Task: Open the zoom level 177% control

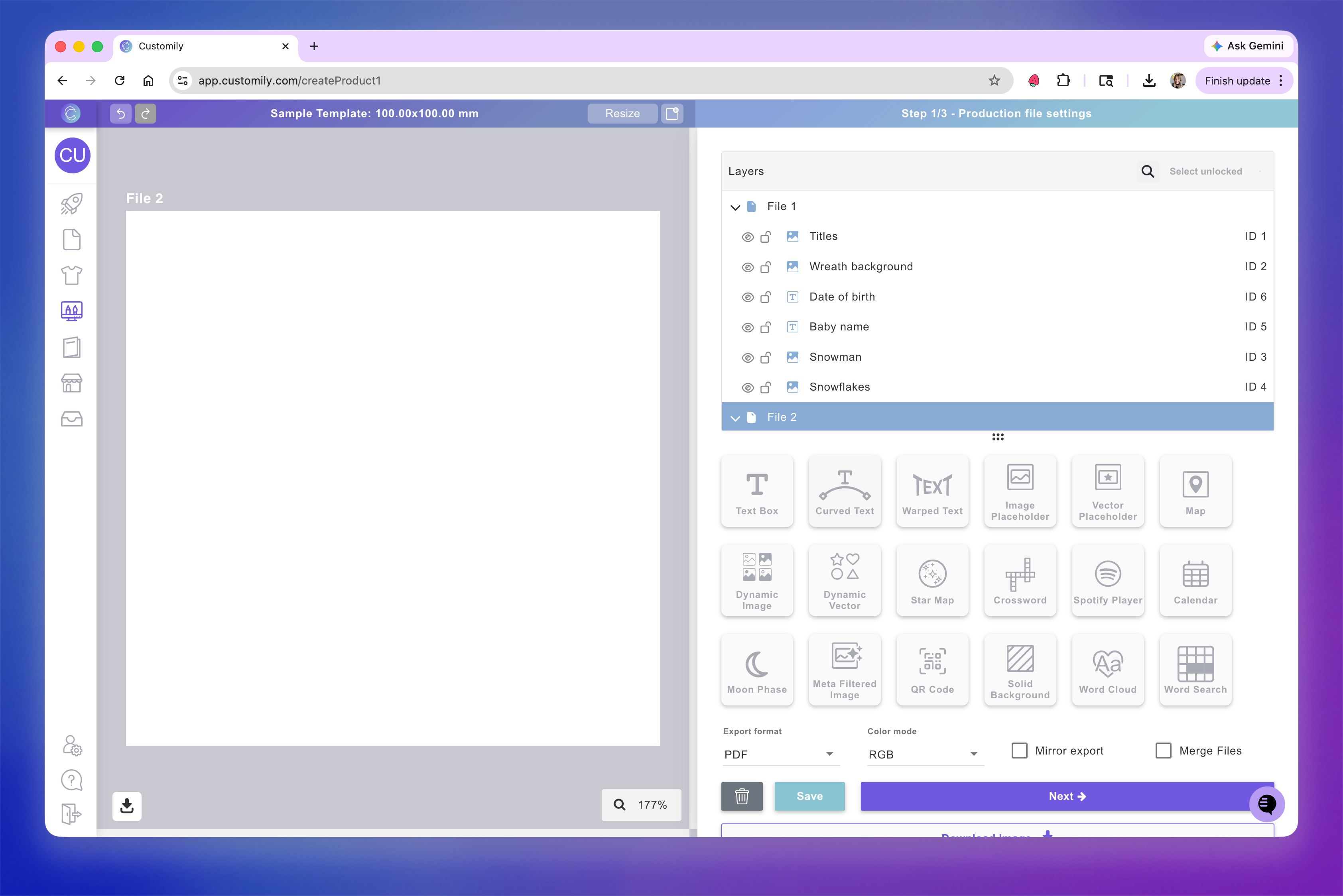Action: pyautogui.click(x=641, y=805)
